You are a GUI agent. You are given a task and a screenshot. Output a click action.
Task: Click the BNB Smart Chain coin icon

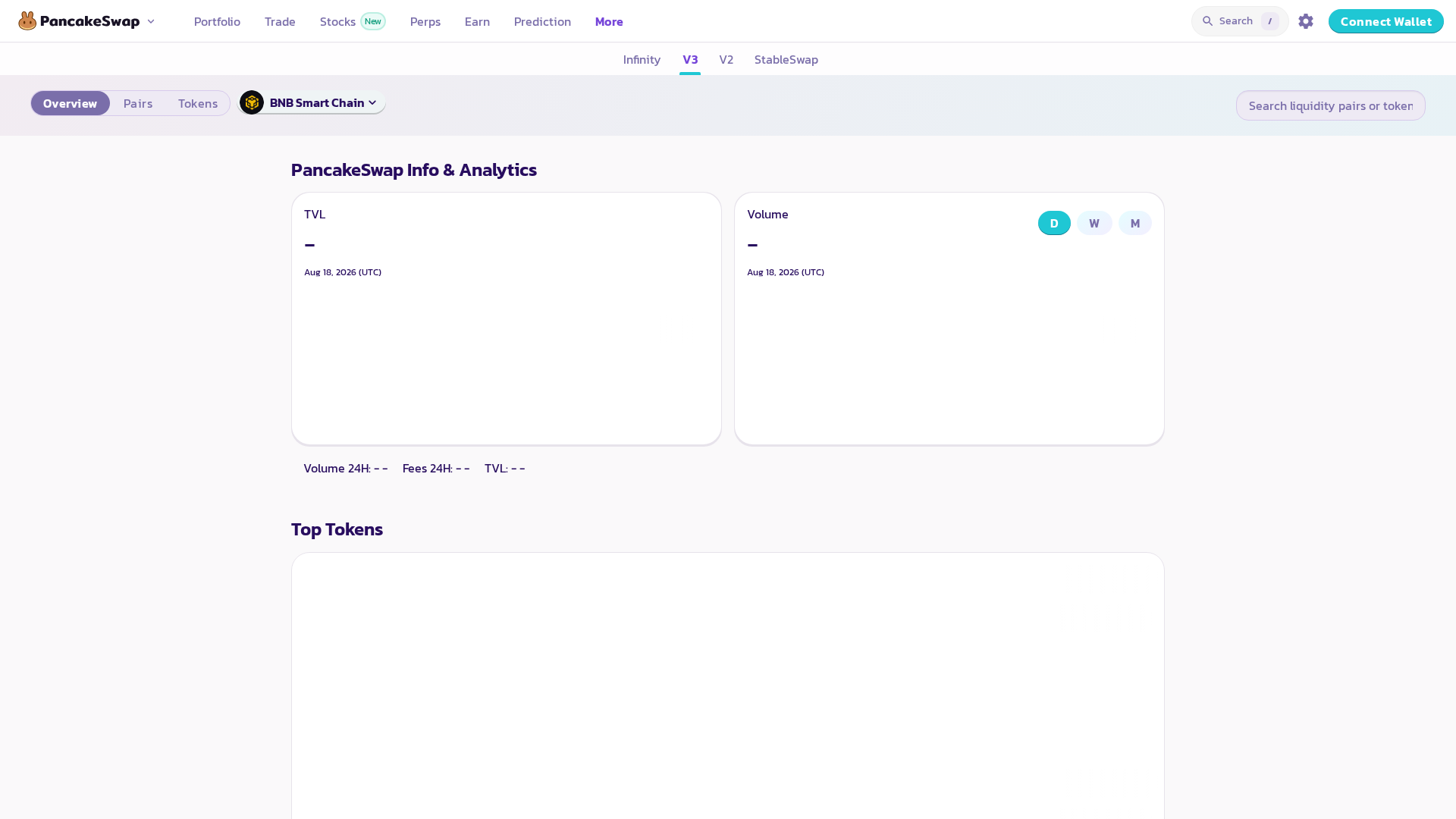coord(252,102)
